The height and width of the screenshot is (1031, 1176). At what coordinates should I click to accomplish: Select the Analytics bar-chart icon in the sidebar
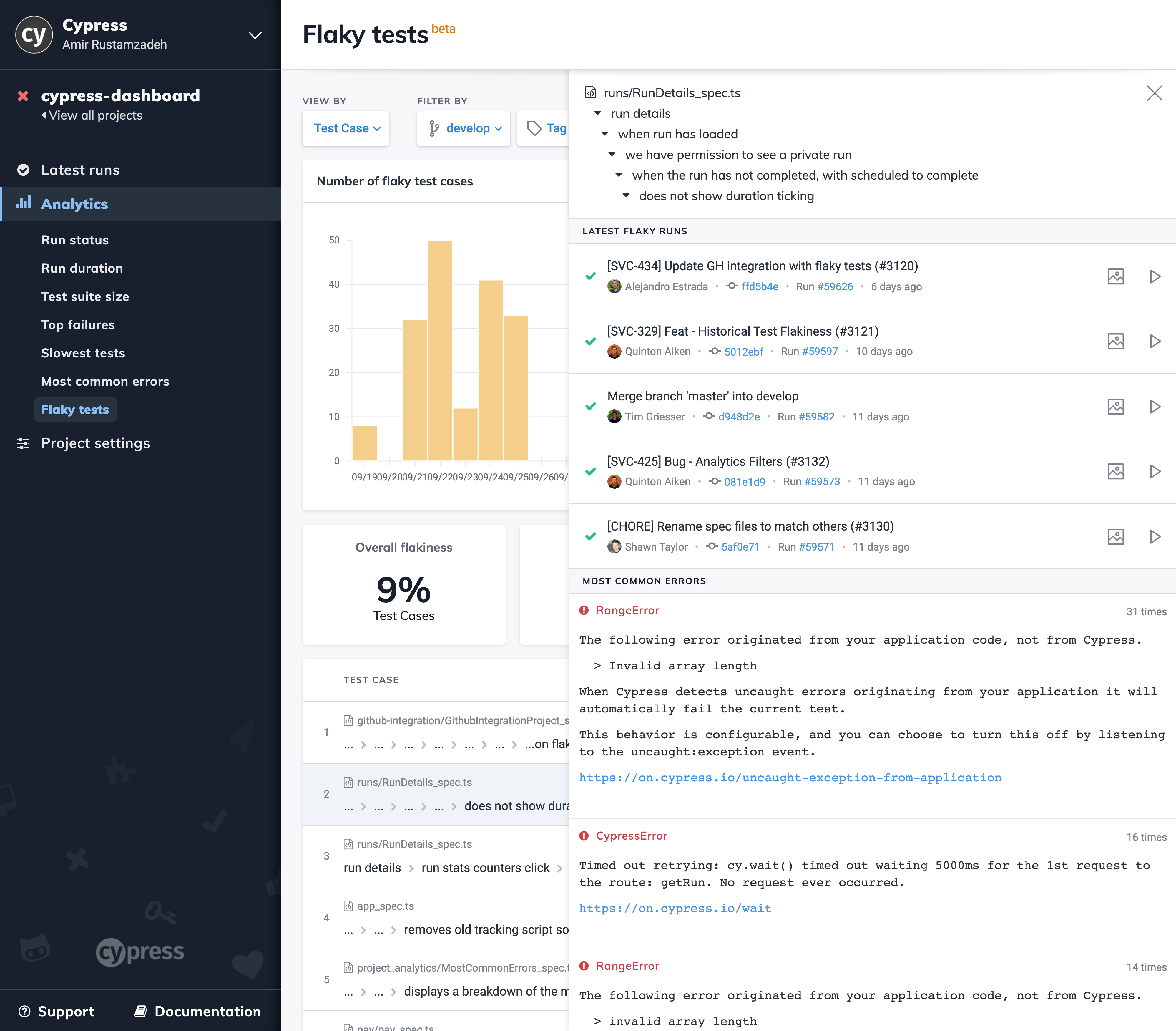[24, 204]
